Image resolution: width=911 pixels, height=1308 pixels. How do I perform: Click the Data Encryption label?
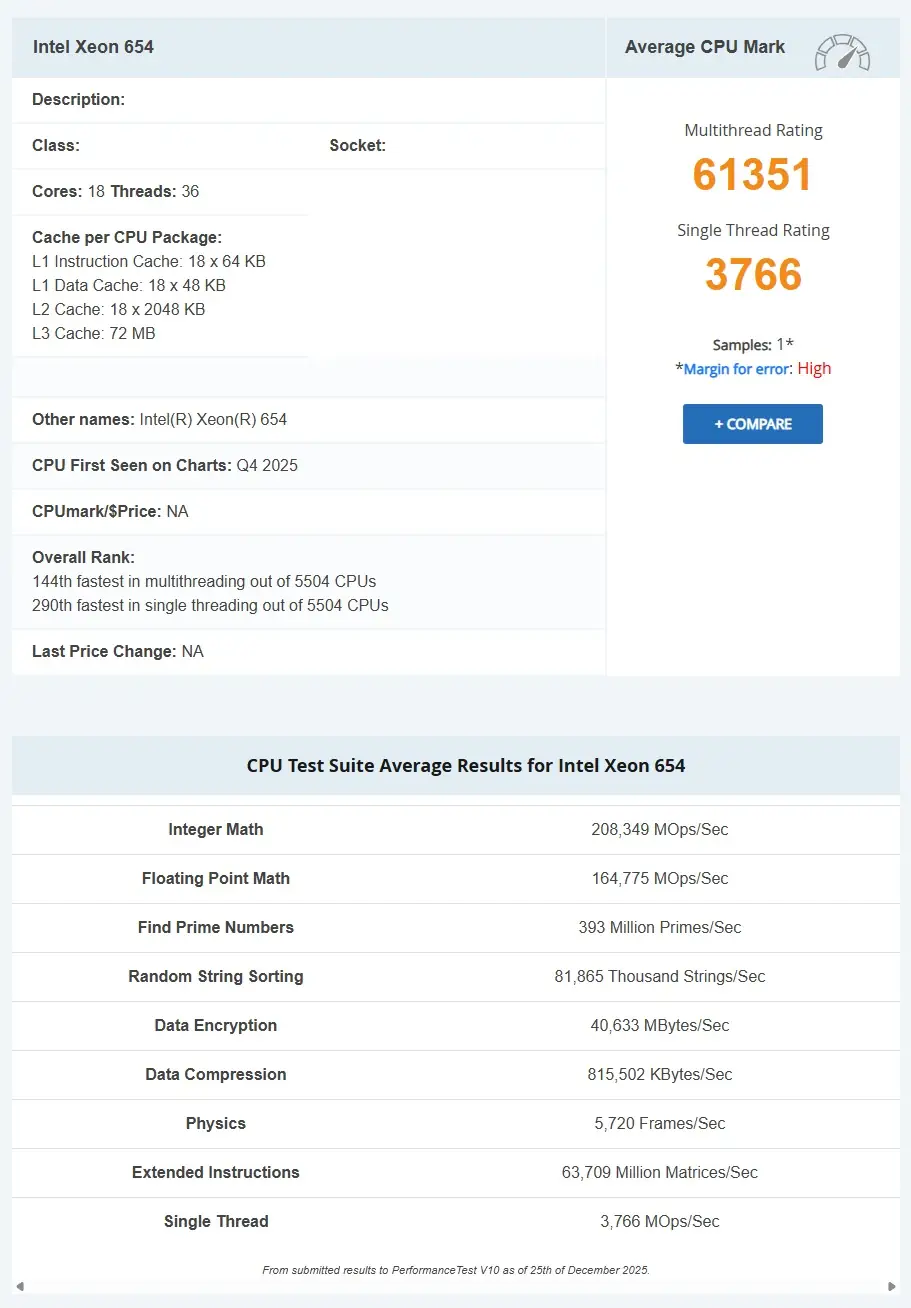tap(216, 1026)
